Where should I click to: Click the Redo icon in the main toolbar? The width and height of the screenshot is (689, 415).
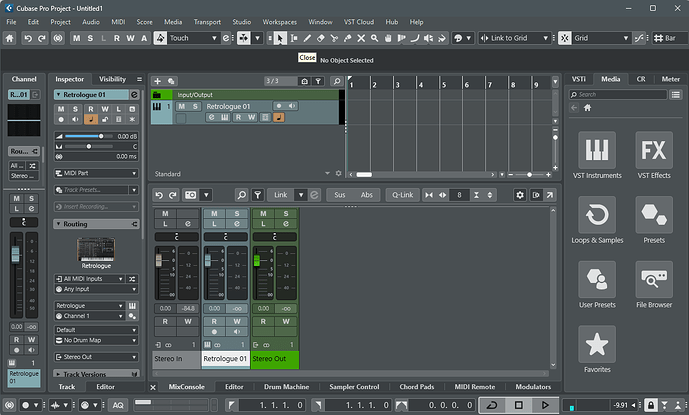[x=42, y=38]
